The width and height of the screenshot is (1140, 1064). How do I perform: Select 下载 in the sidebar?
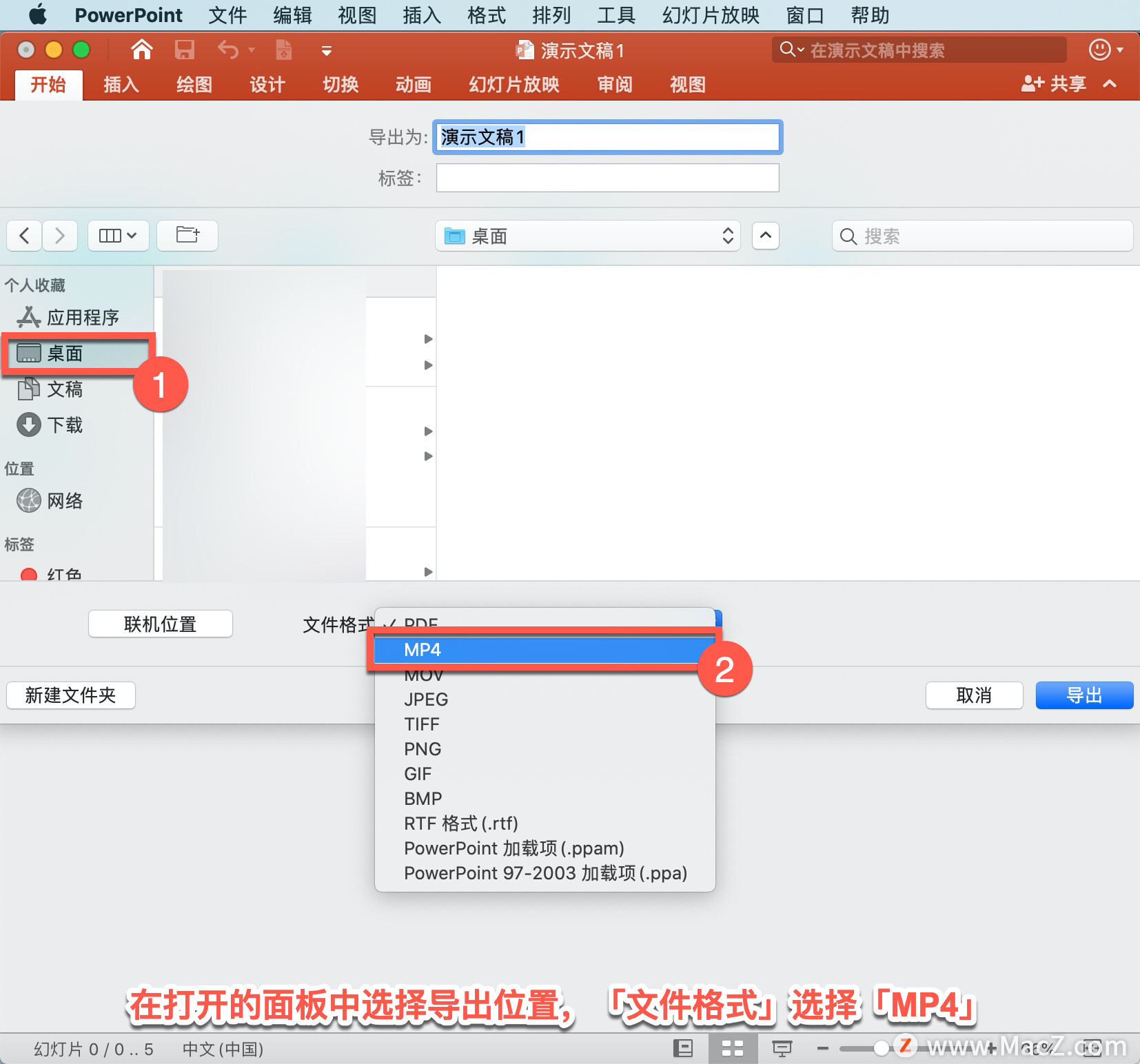[76, 425]
